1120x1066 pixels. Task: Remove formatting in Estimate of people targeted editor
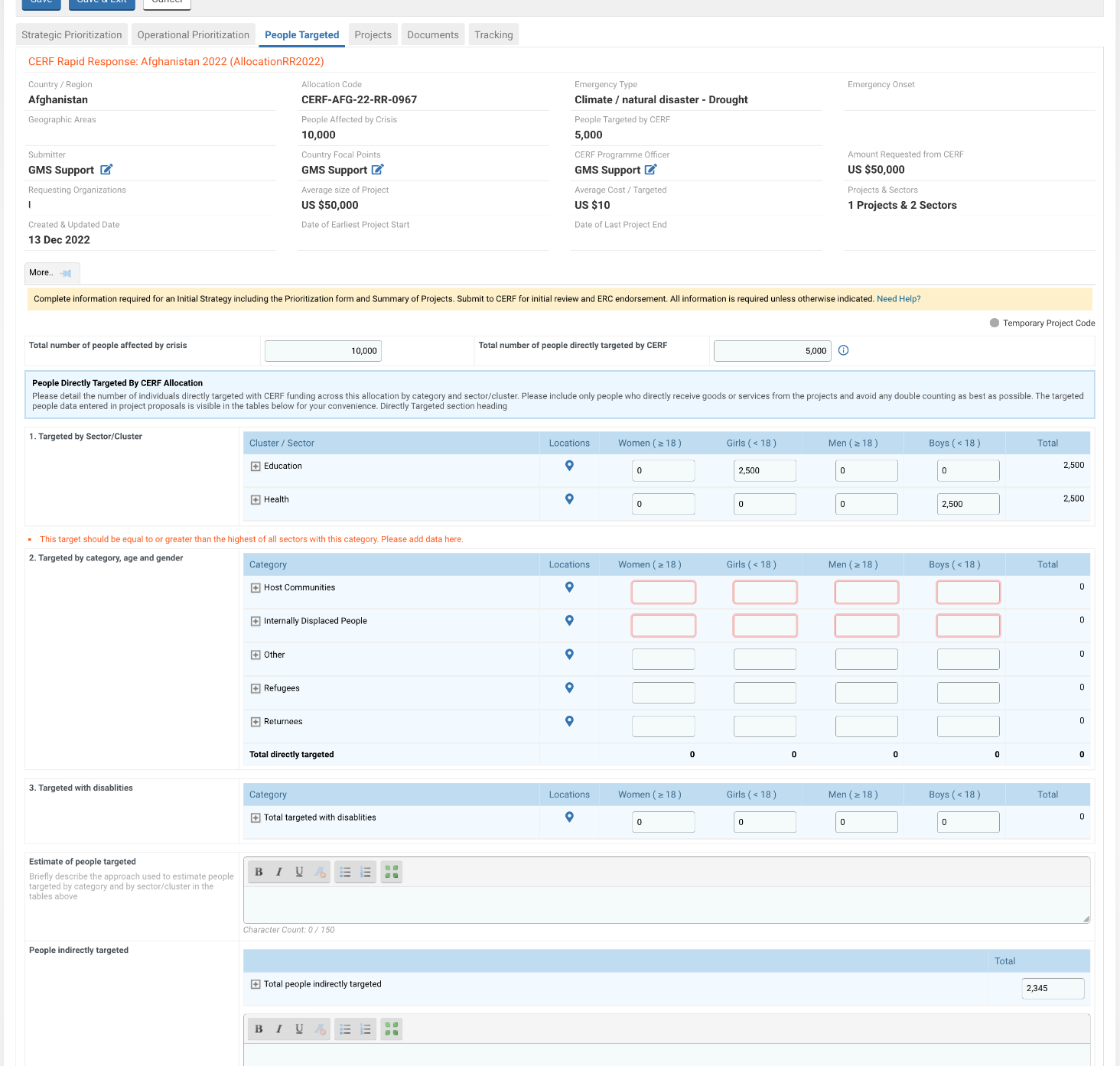point(320,872)
